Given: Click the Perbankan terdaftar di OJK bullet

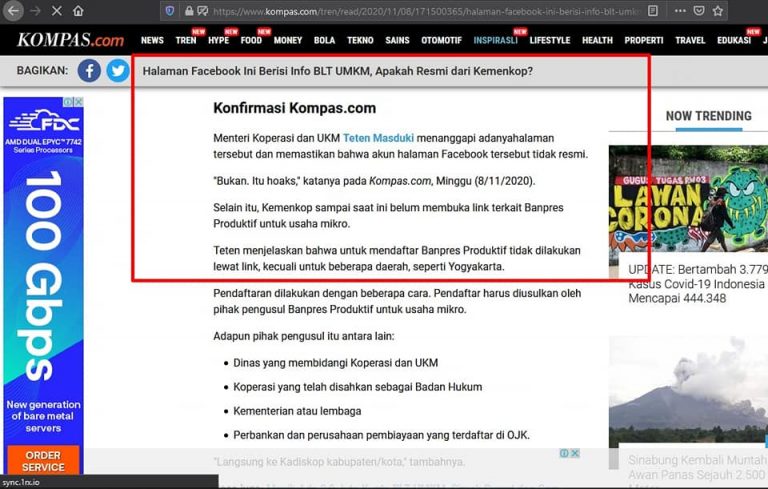Looking at the screenshot, I should 382,435.
